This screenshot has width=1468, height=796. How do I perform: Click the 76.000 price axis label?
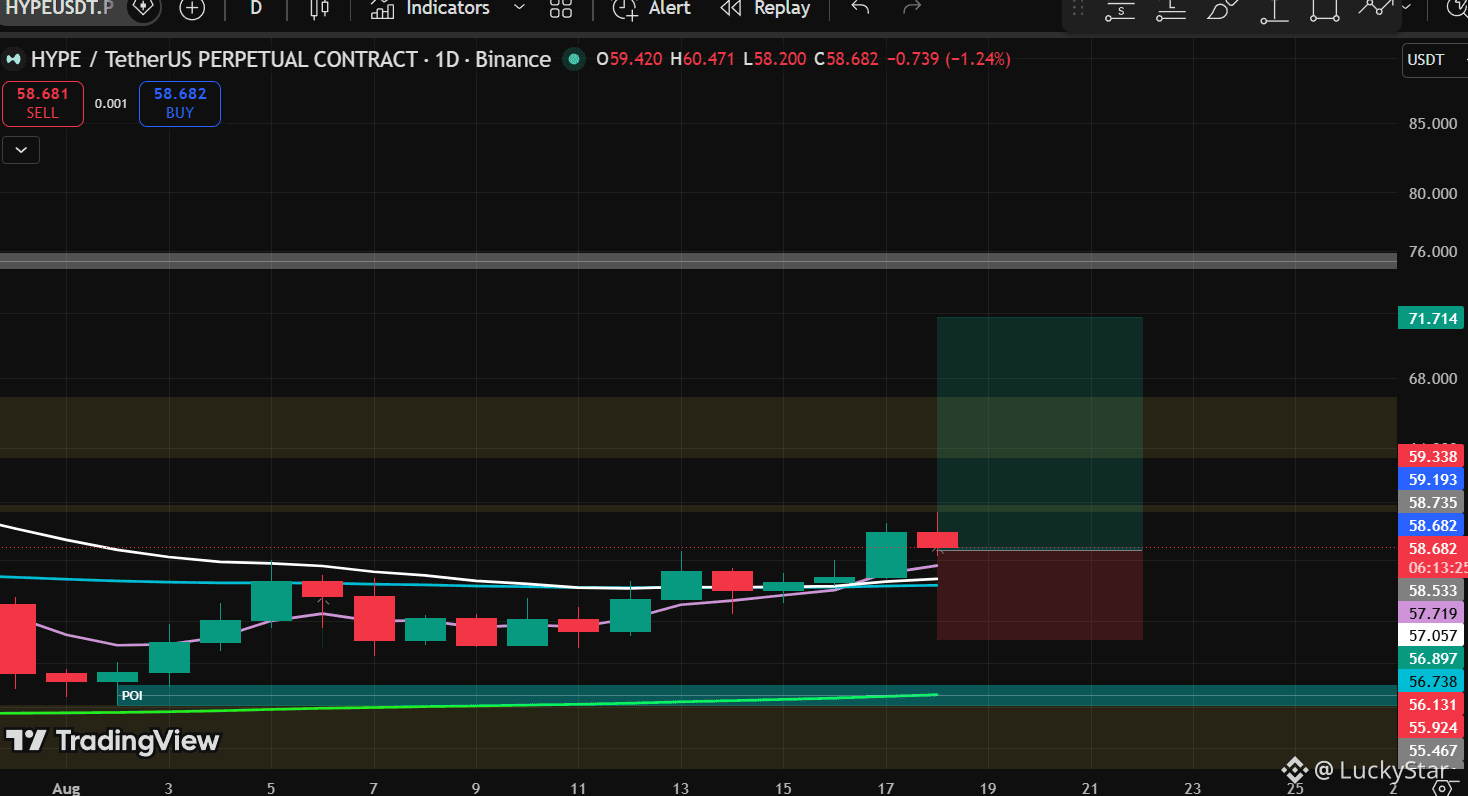pyautogui.click(x=1432, y=251)
